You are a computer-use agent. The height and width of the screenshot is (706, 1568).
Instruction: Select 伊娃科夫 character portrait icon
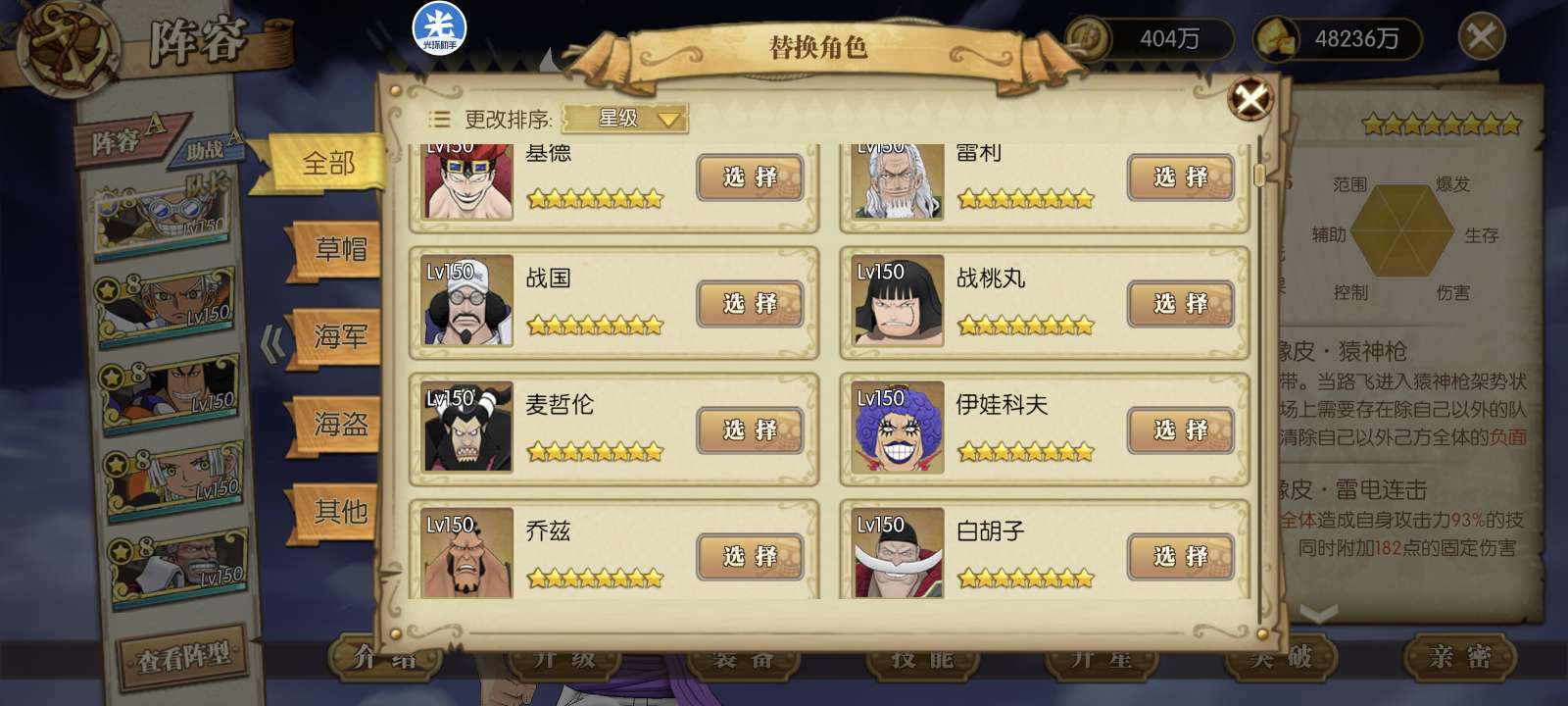coord(898,428)
